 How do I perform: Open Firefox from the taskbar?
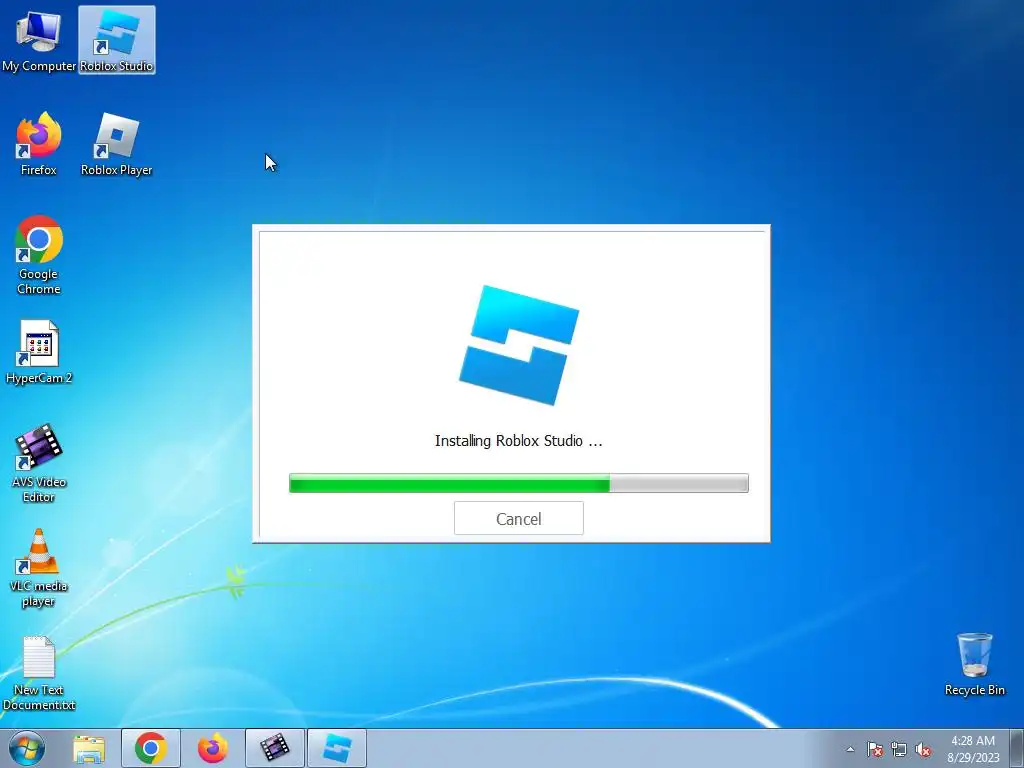point(213,748)
